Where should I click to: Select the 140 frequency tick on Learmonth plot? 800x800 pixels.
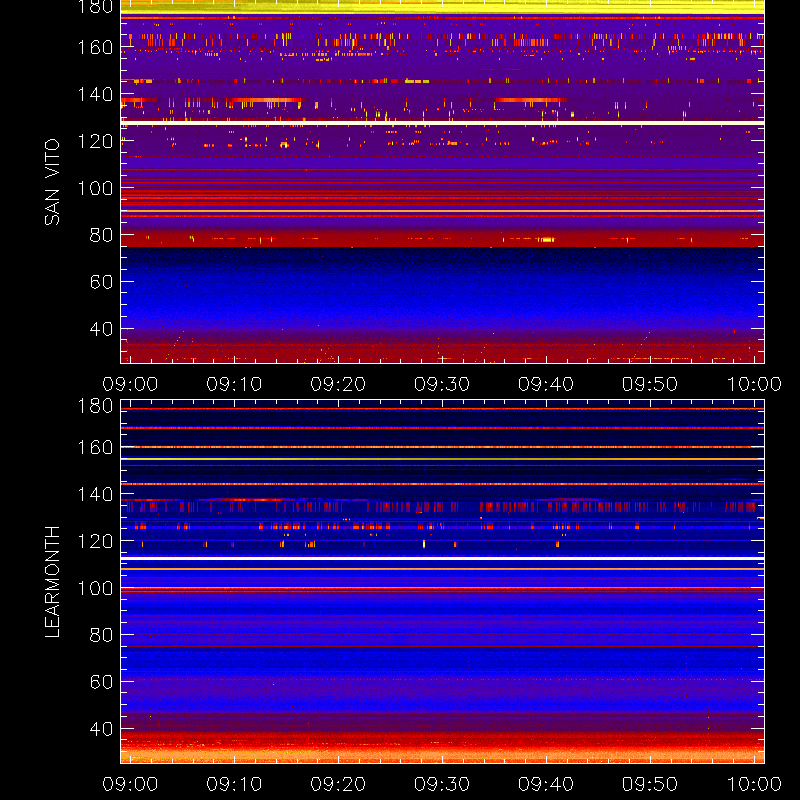(95, 494)
